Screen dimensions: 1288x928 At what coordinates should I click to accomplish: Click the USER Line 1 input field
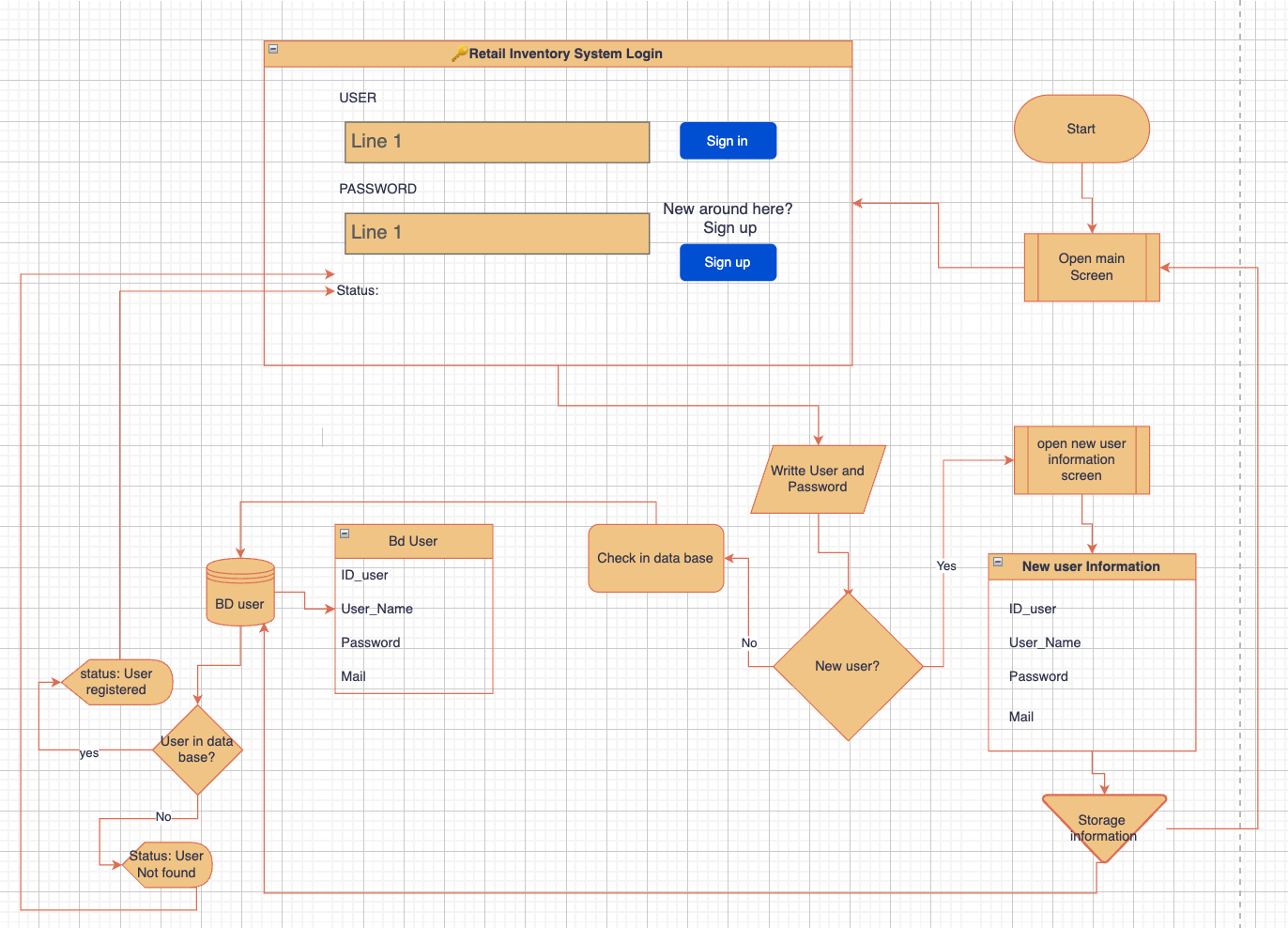coord(497,142)
